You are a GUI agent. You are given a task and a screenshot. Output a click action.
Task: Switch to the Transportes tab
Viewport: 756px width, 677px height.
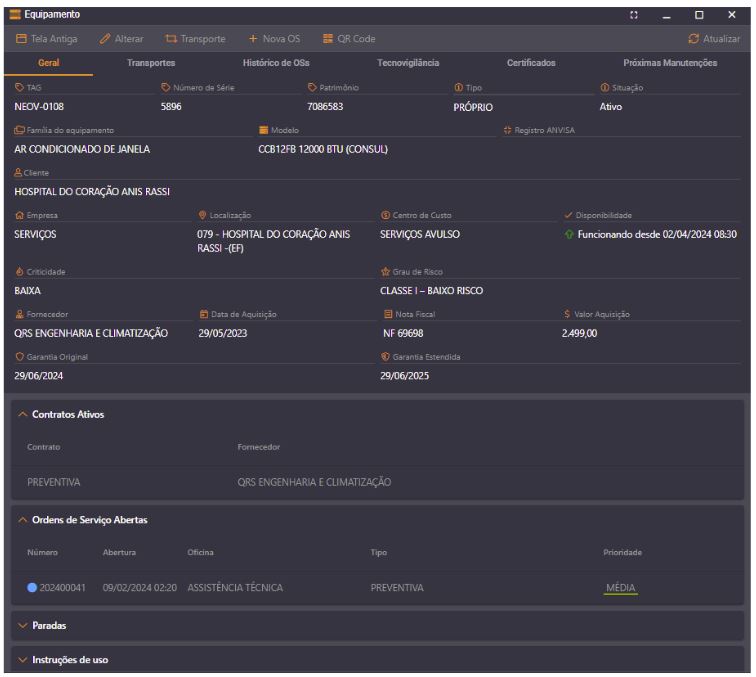click(150, 63)
